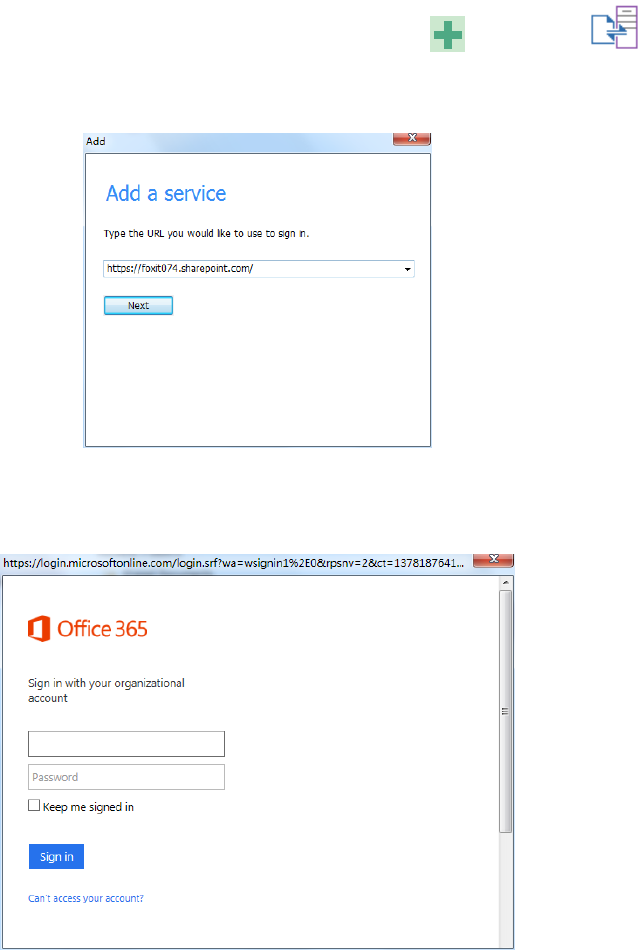Click Next in Add a service
This screenshot has width=644, height=950.
[x=138, y=305]
